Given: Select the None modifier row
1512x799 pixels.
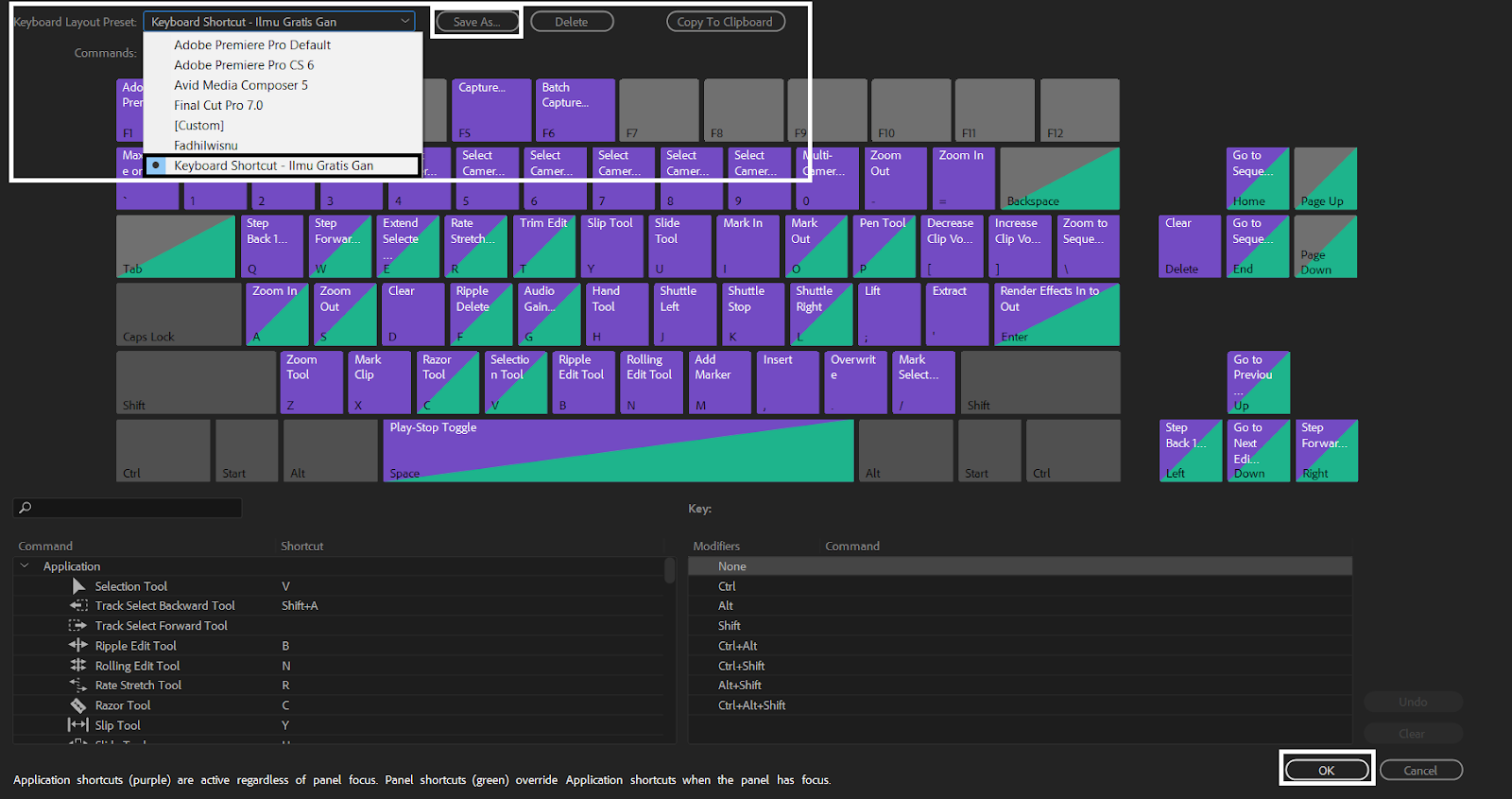Looking at the screenshot, I should click(x=1021, y=566).
